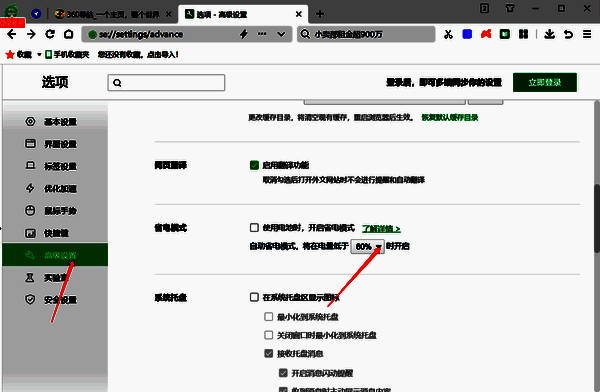Click the red game controller extension icon
Viewport: 600px width, 392px height.
tap(486, 34)
